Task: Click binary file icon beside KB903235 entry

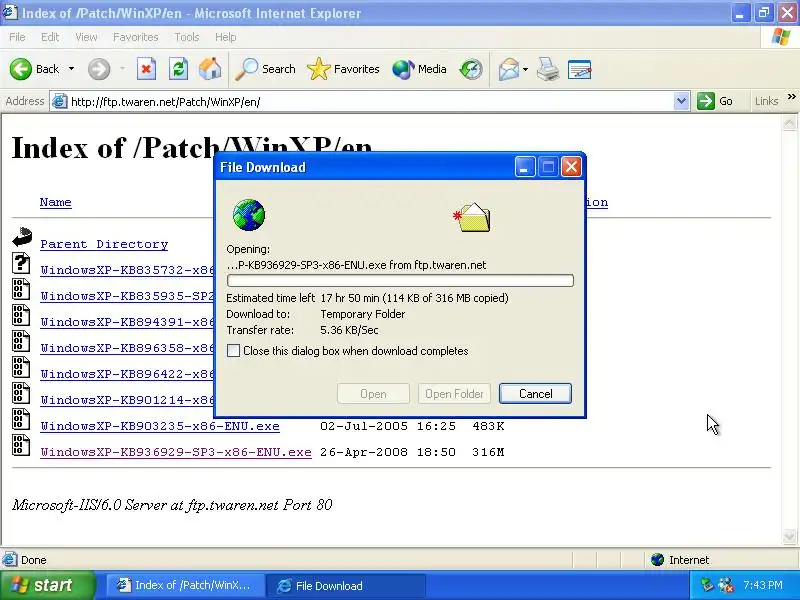Action: [x=21, y=419]
